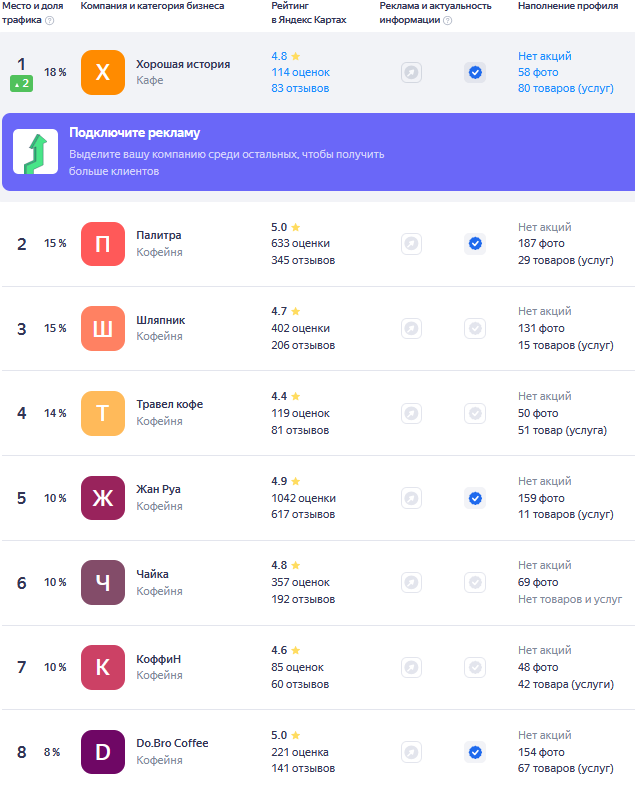635x795 pixels.
Task: Click the green rank change badge
Action: (x=22, y=83)
